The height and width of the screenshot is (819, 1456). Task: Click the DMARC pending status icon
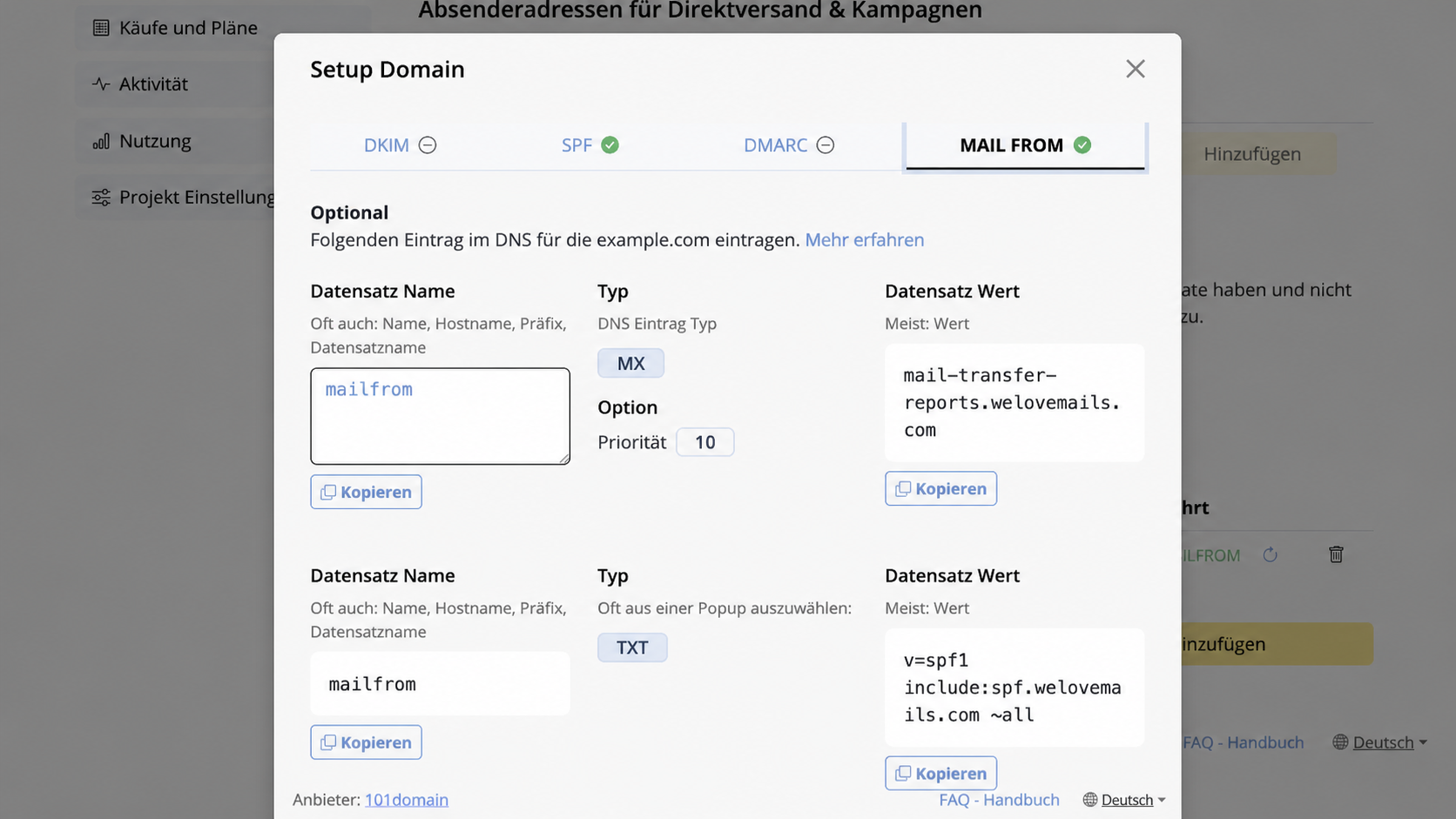coord(826,145)
